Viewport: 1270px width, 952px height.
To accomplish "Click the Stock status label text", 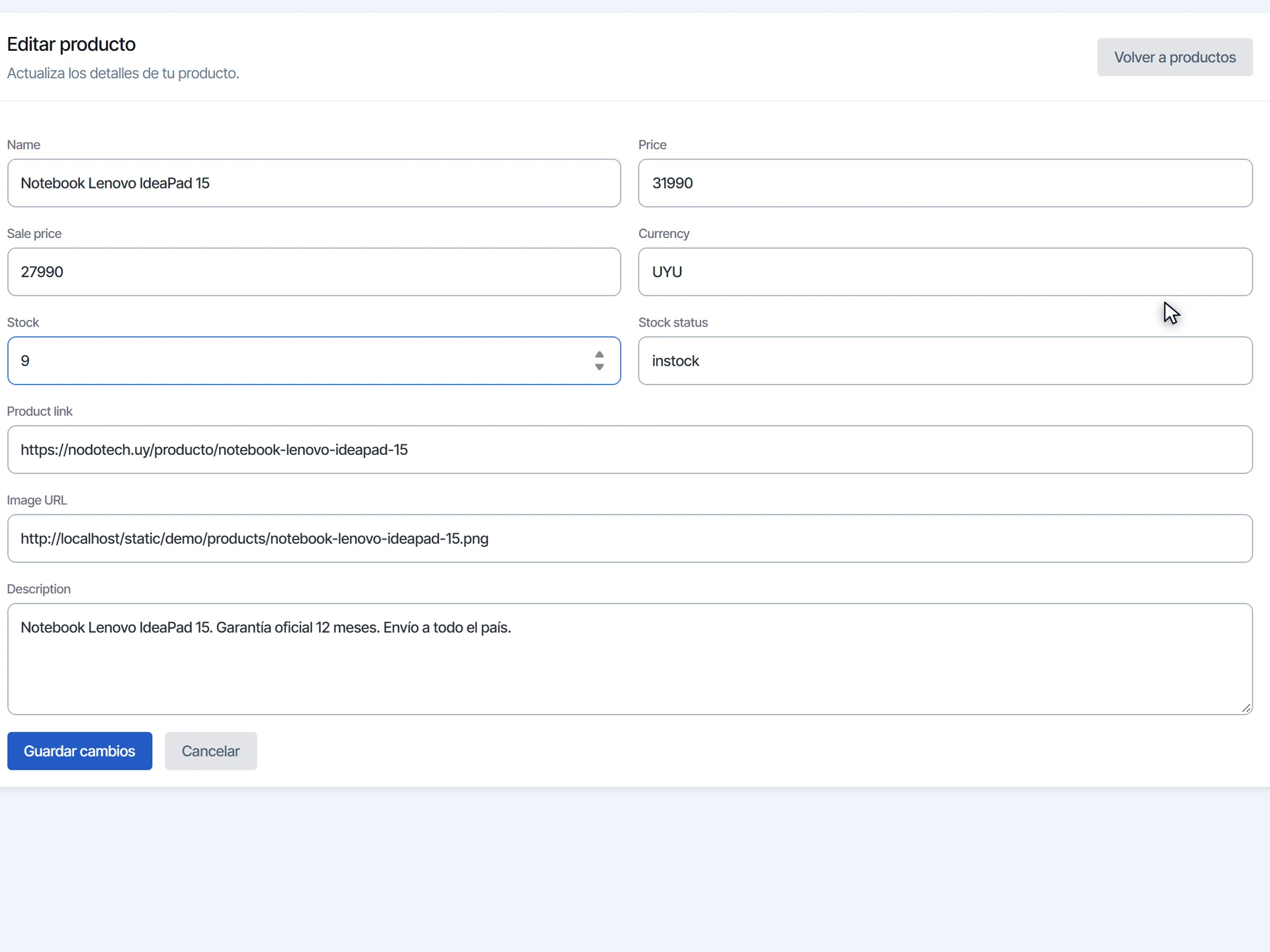I will pyautogui.click(x=673, y=323).
